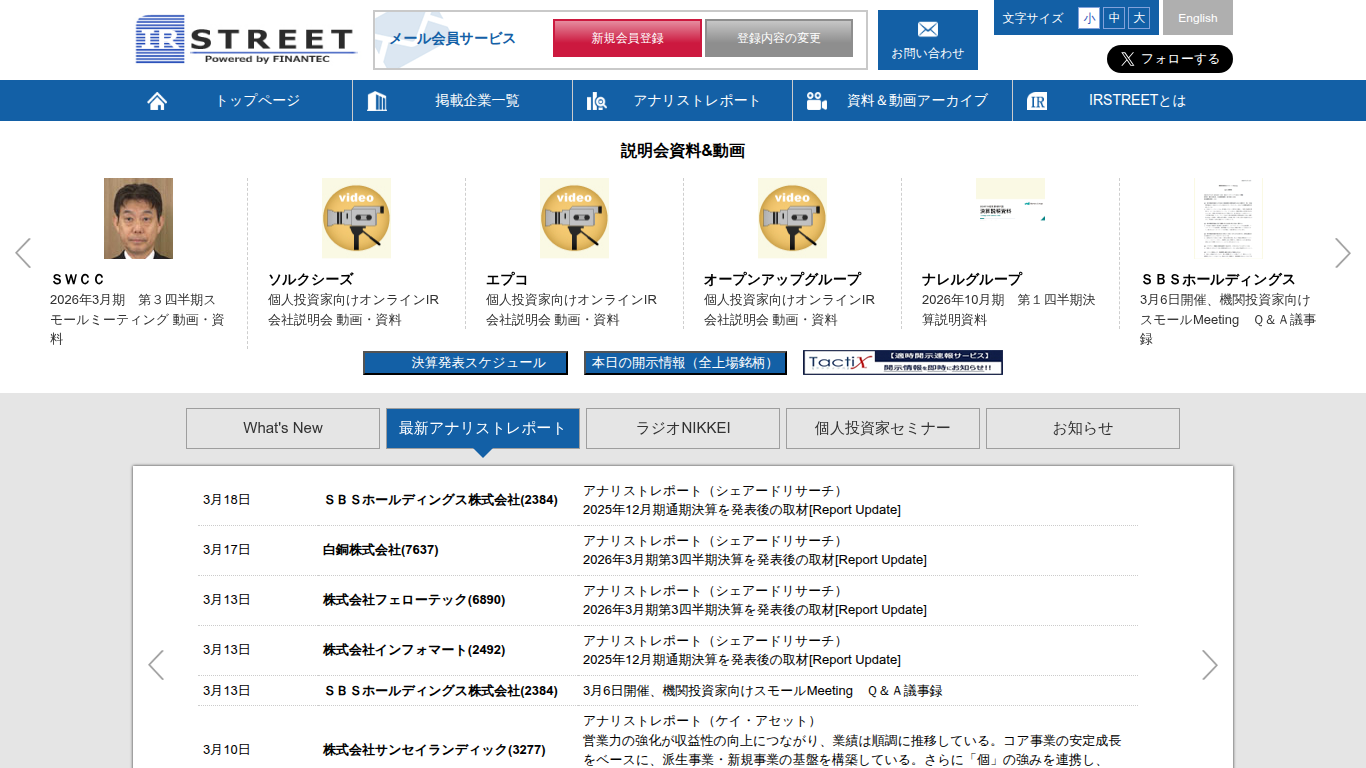Open the エプコ company title link

[507, 279]
